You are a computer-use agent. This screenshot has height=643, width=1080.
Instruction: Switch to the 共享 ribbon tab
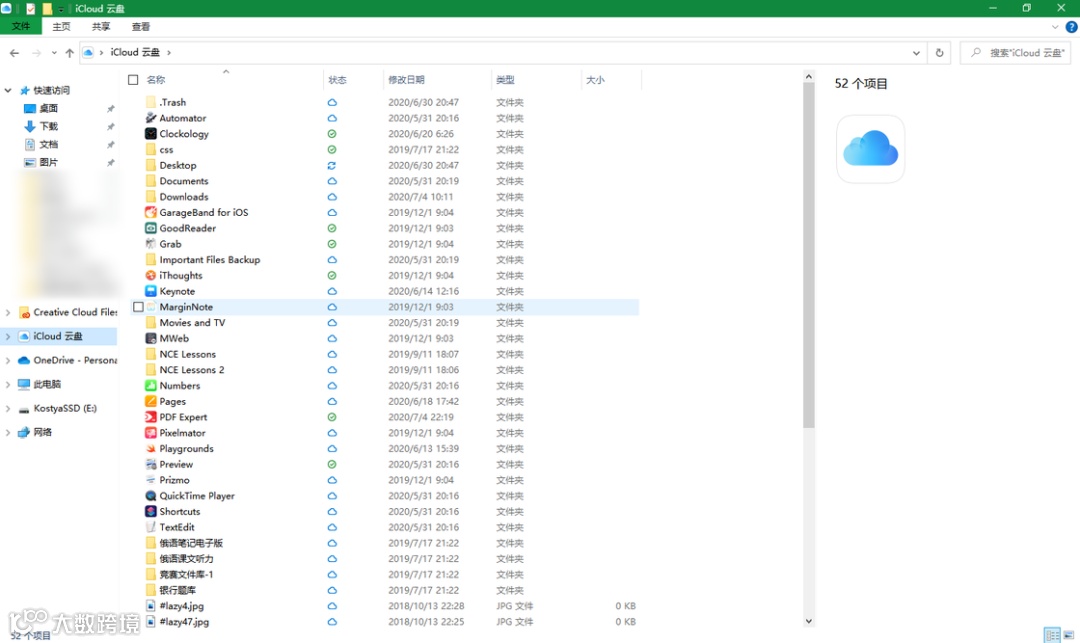coord(101,26)
